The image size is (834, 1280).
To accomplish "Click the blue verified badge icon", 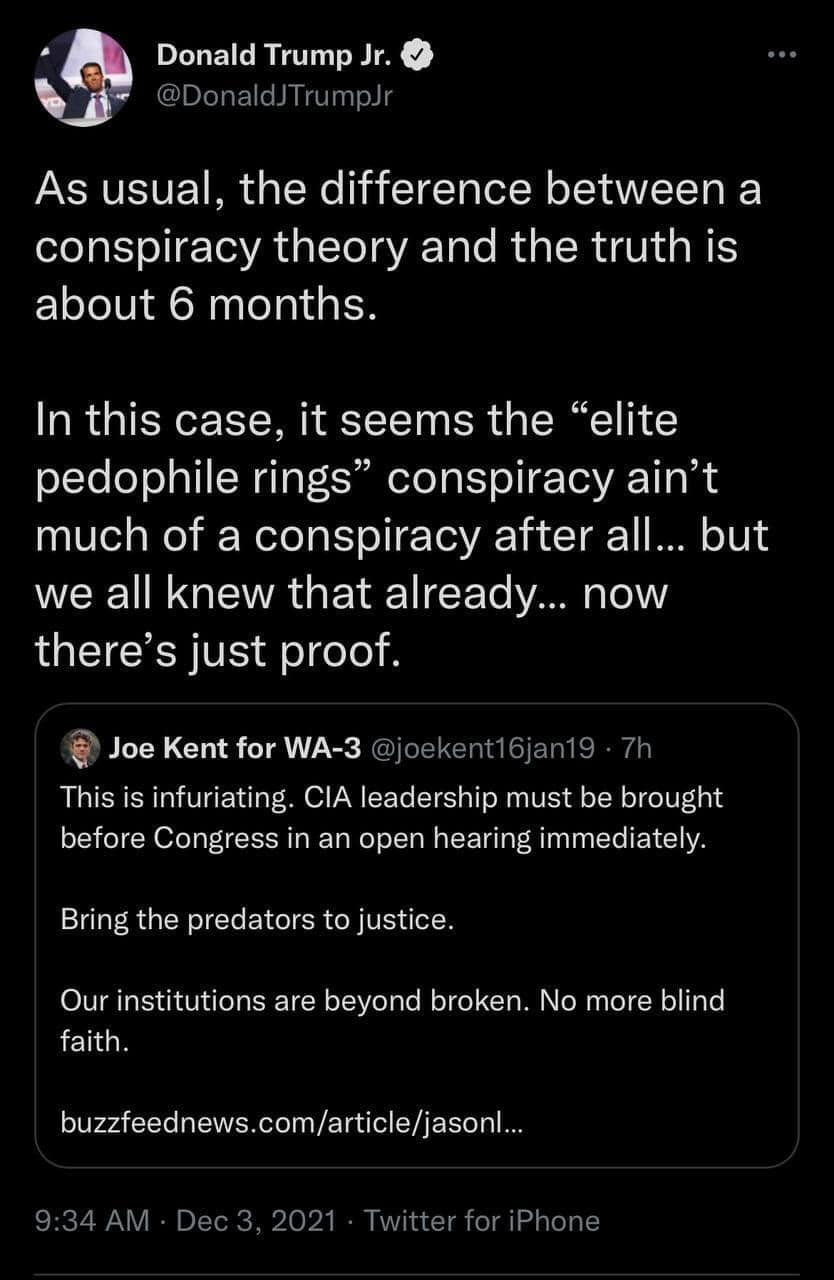I will (x=416, y=59).
